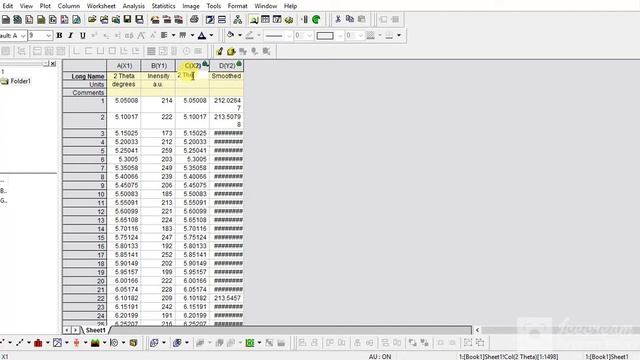This screenshot has width=640, height=360.
Task: Open the font name dropdown
Action: click(23, 36)
